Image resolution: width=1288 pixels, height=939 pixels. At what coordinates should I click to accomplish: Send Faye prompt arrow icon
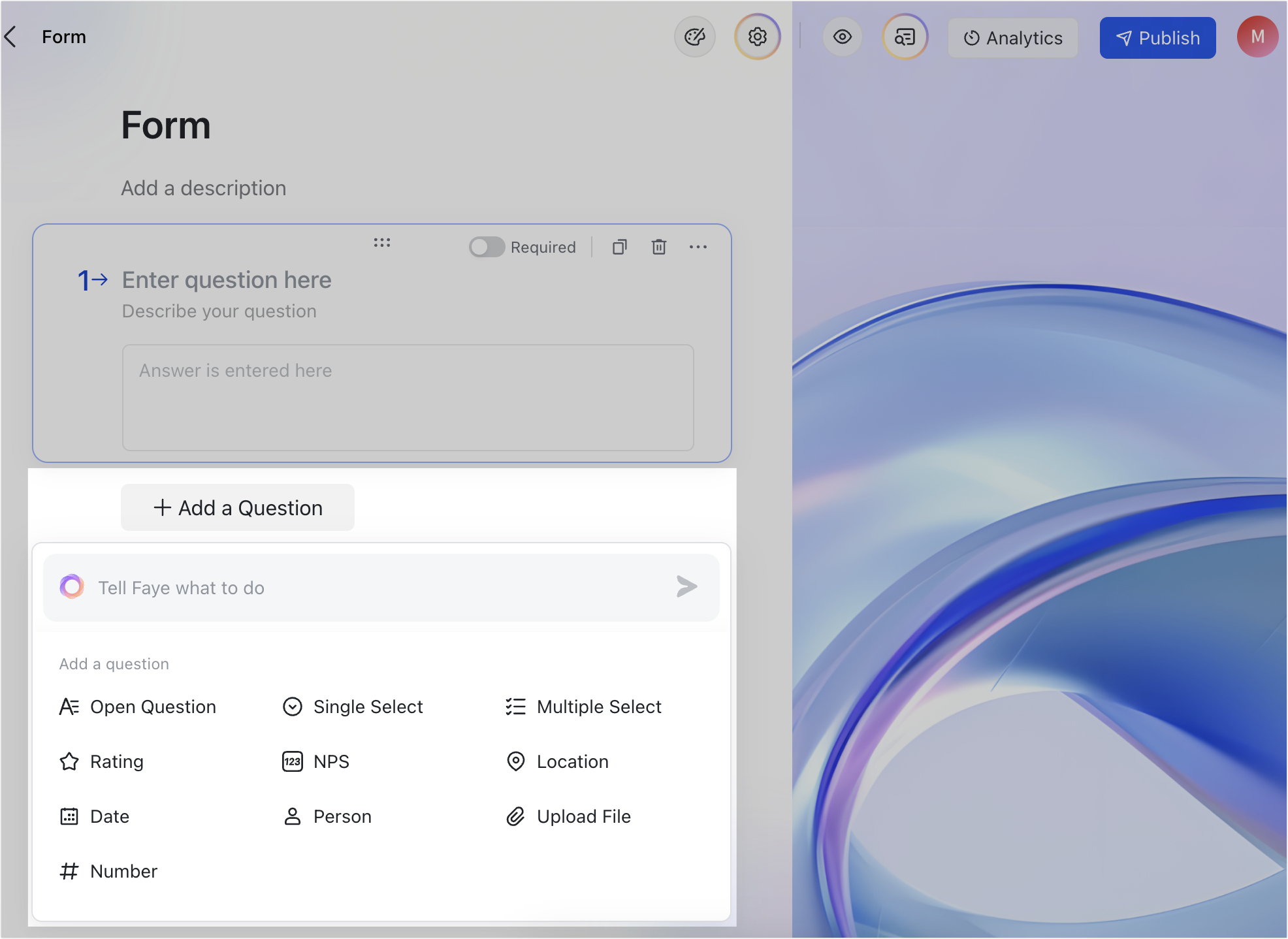coord(686,586)
